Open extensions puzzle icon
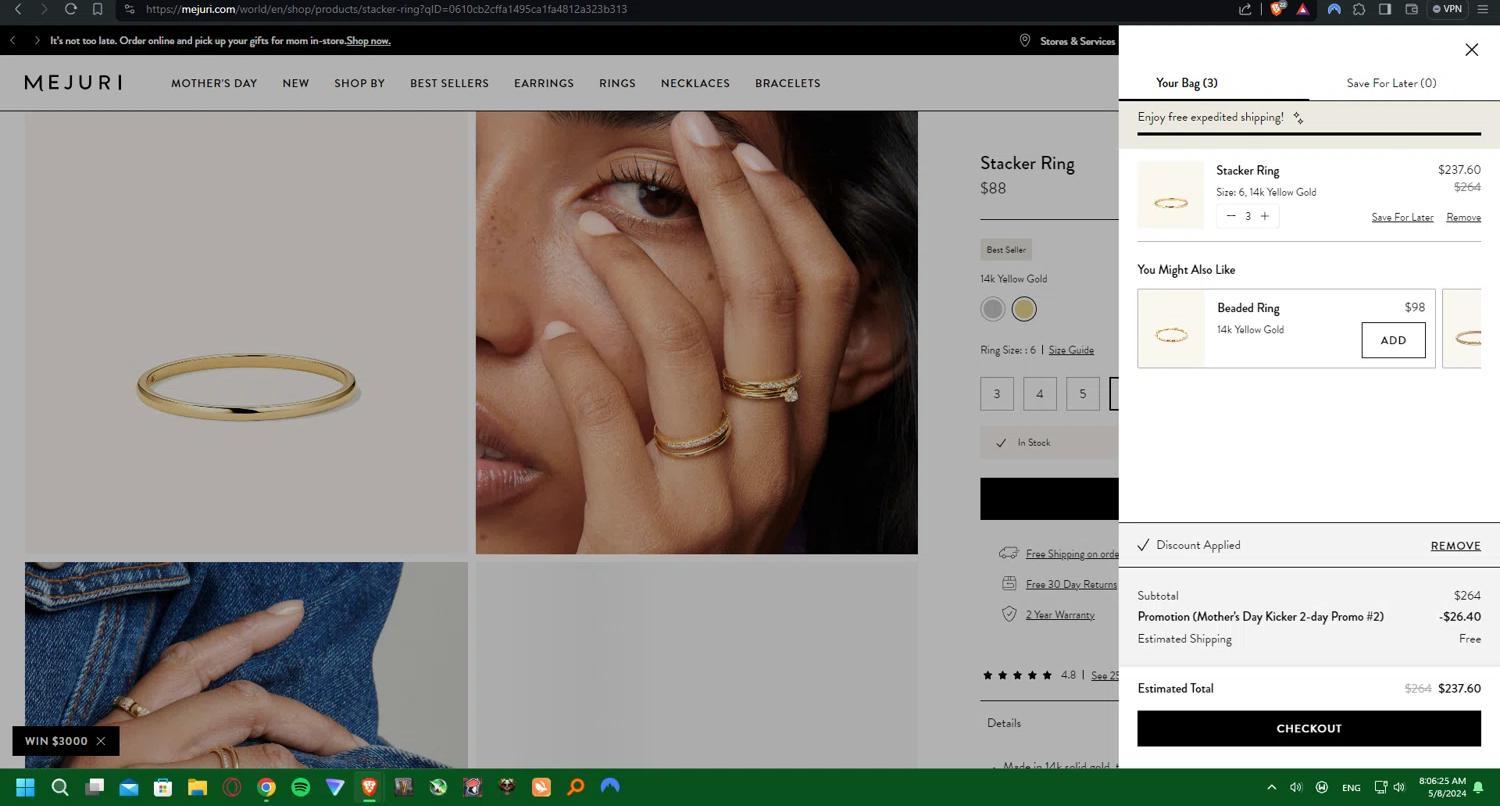The height and width of the screenshot is (806, 1500). click(1359, 9)
